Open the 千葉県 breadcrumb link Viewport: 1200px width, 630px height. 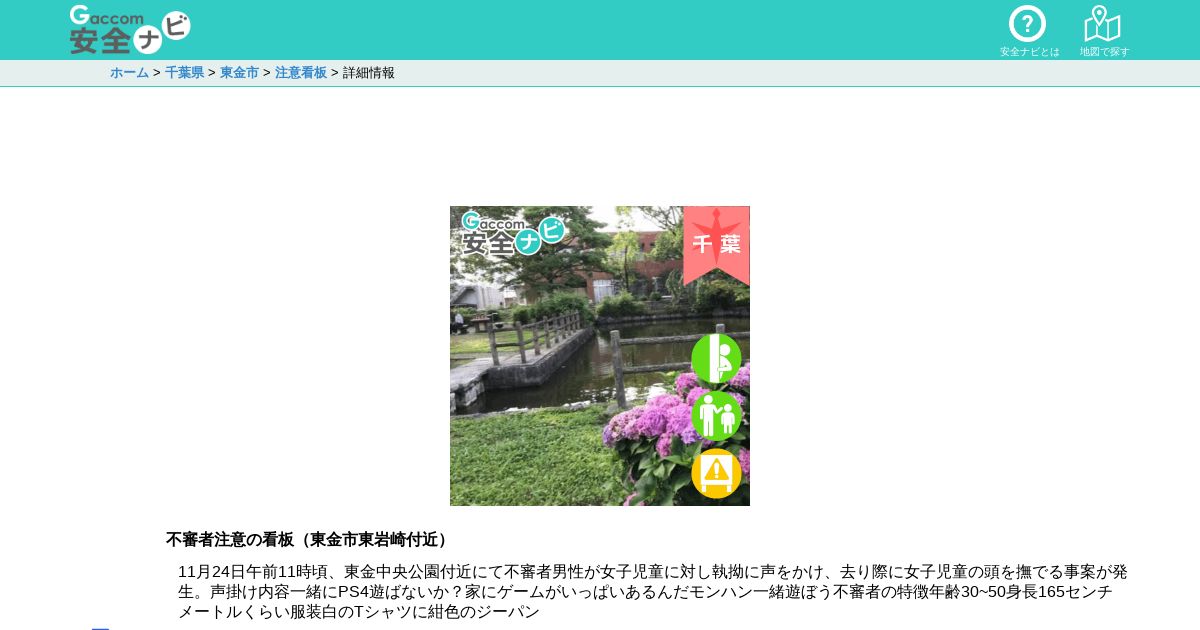(184, 73)
